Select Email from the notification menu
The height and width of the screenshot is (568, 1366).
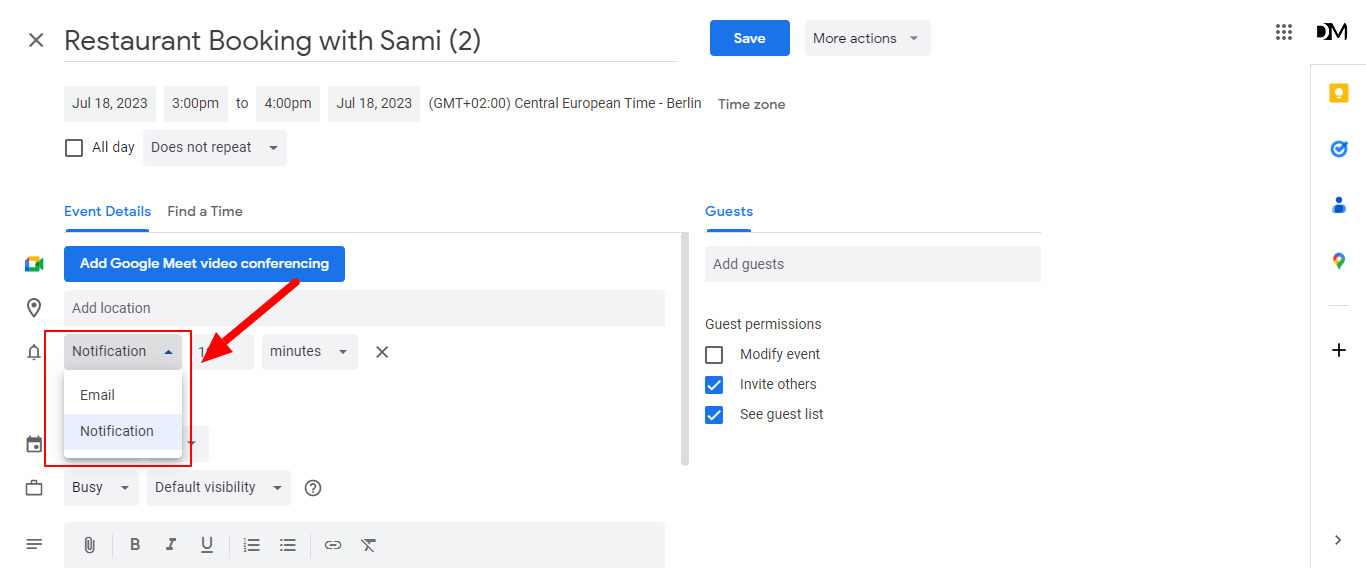(x=98, y=395)
